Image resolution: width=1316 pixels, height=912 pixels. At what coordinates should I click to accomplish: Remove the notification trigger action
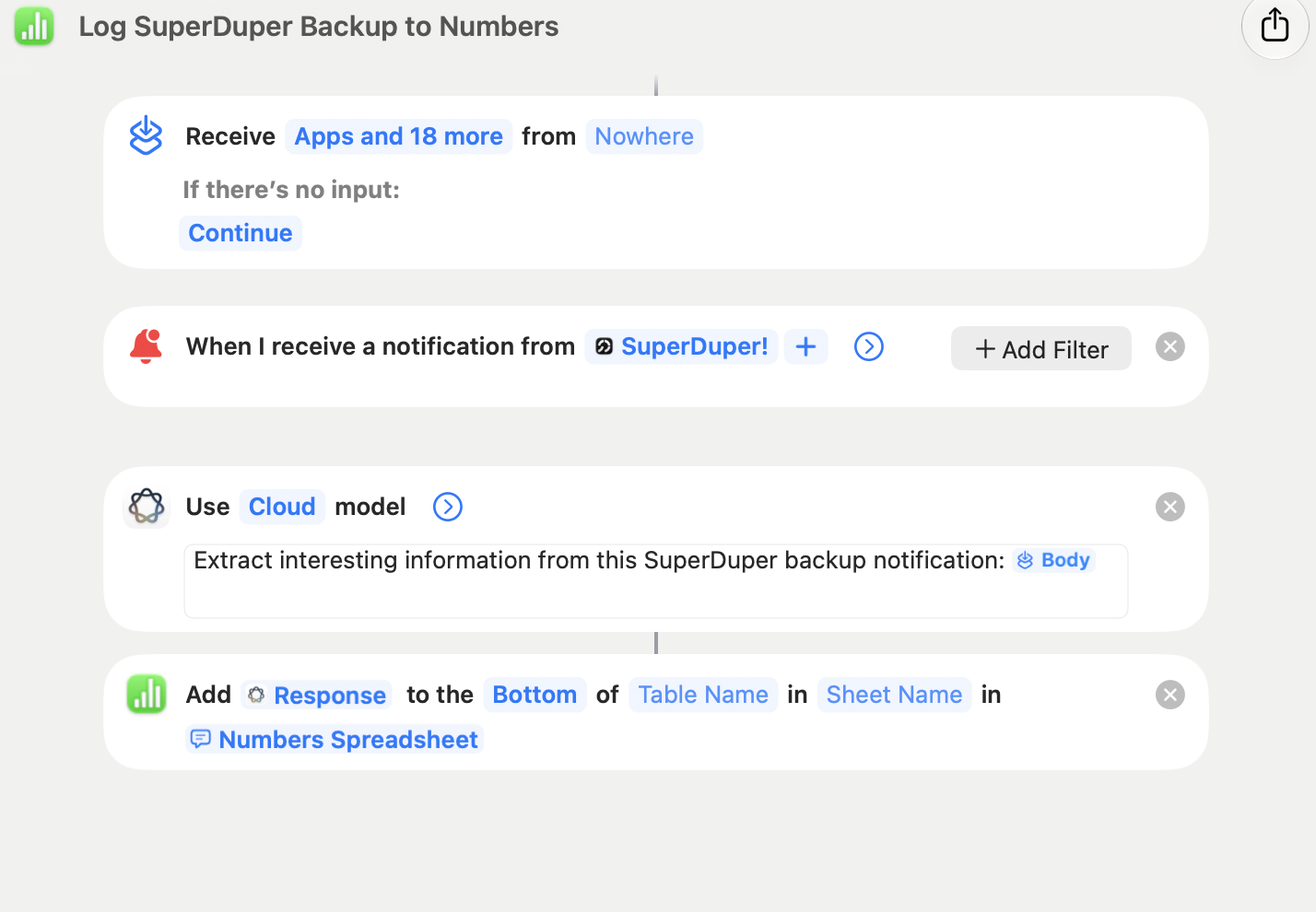[1170, 346]
